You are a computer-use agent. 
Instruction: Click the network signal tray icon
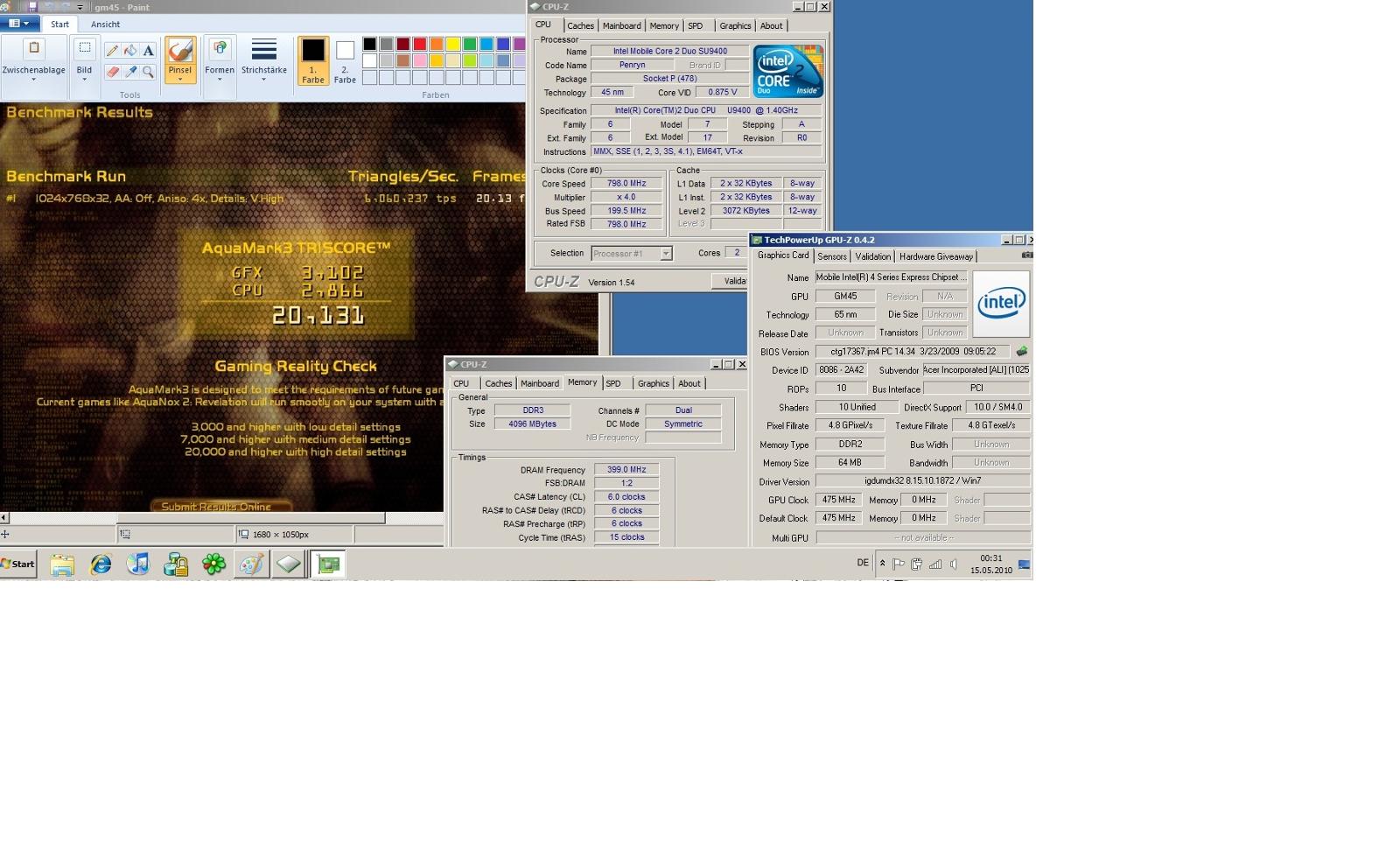(935, 564)
